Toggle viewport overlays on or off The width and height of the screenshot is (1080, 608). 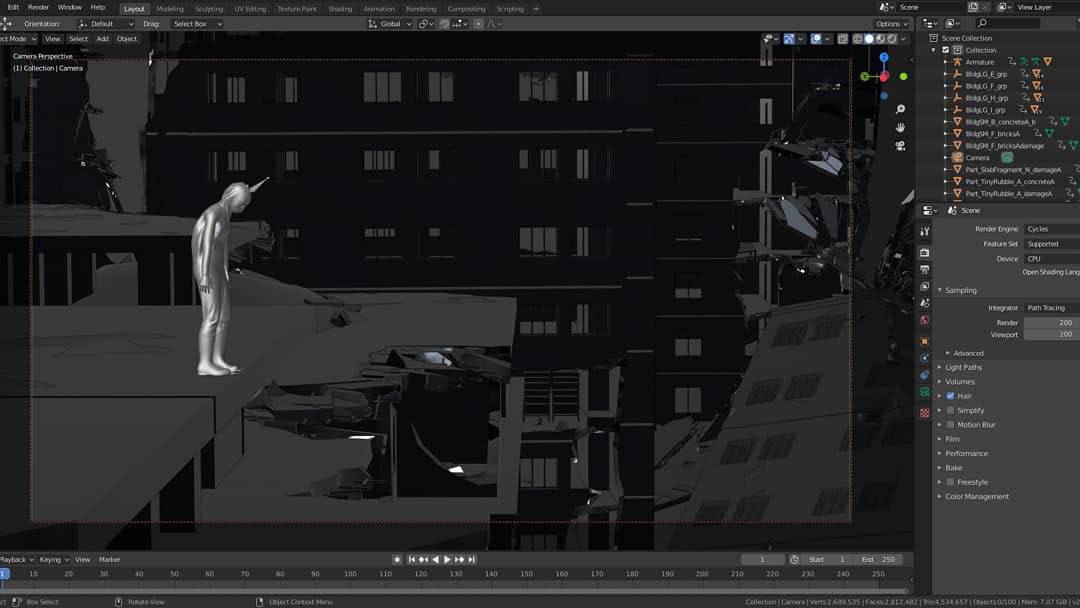click(816, 39)
